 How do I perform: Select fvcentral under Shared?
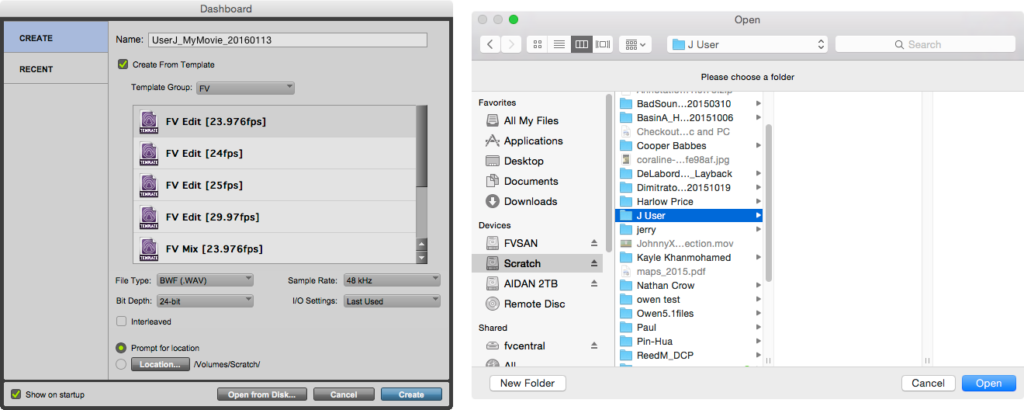coord(524,345)
